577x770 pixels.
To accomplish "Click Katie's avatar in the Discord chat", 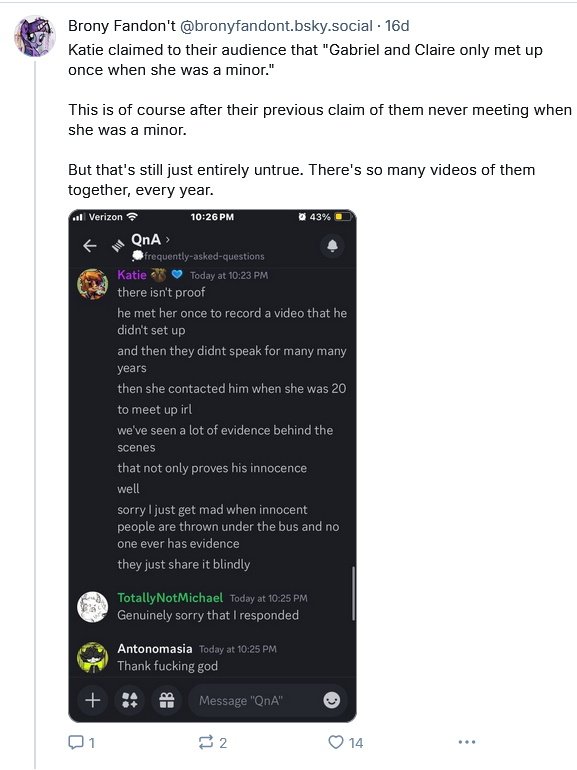I will coord(93,284).
